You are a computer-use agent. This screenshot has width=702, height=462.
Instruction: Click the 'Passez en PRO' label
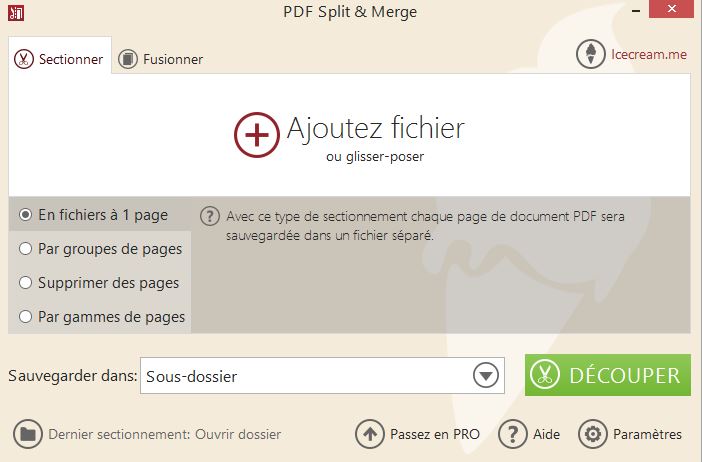point(435,434)
